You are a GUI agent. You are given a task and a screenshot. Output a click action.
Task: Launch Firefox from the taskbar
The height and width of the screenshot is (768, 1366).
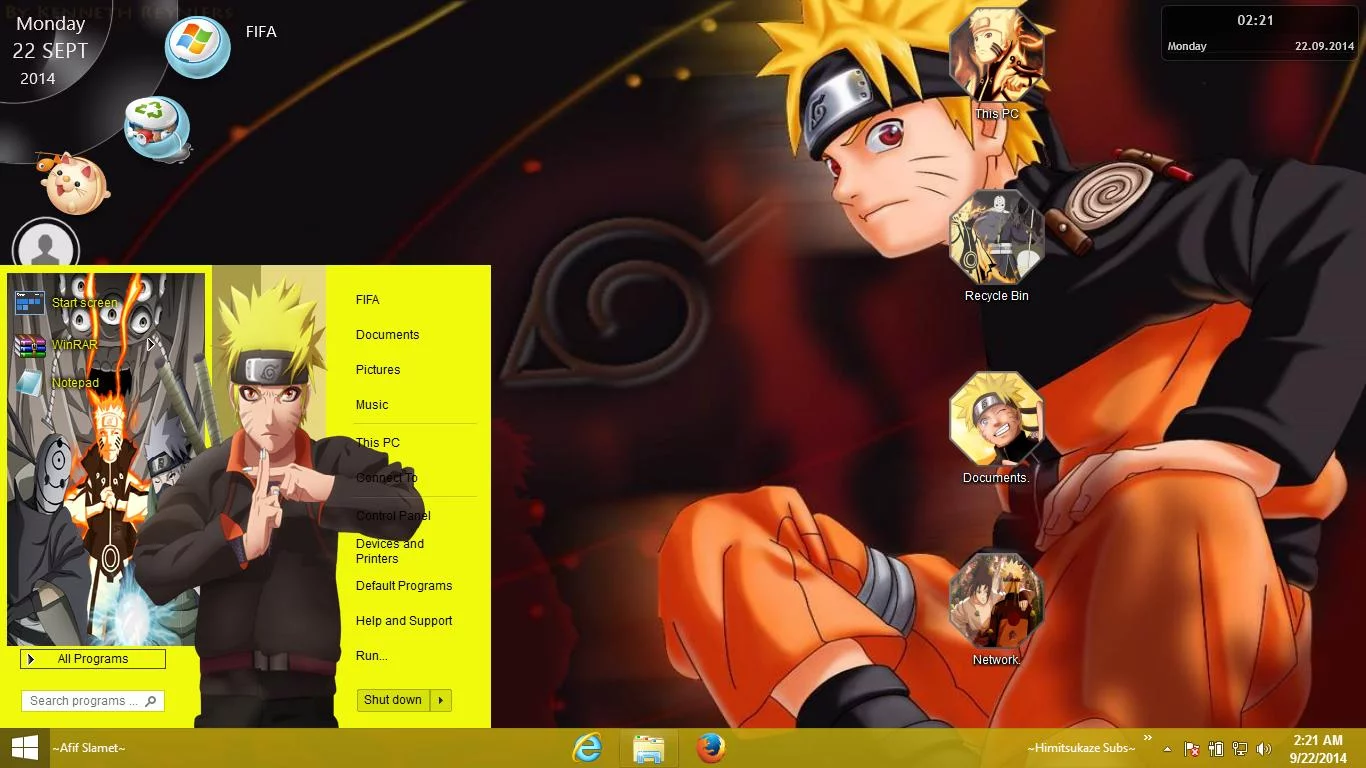point(710,748)
